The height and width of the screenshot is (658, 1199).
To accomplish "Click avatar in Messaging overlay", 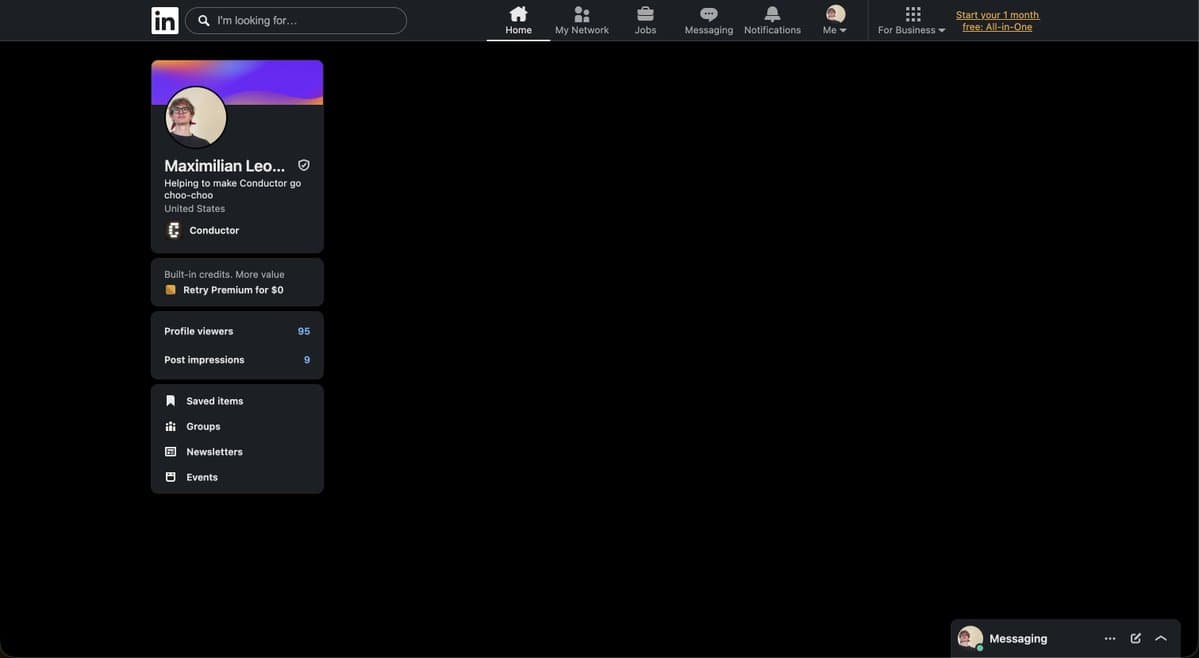I will tap(970, 638).
